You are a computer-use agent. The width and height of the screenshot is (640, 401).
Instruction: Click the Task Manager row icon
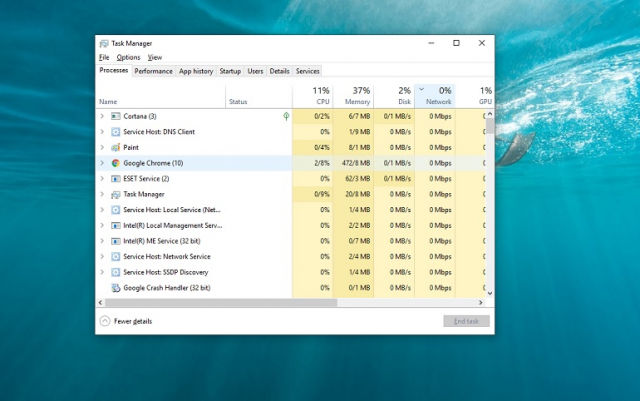pyautogui.click(x=116, y=194)
